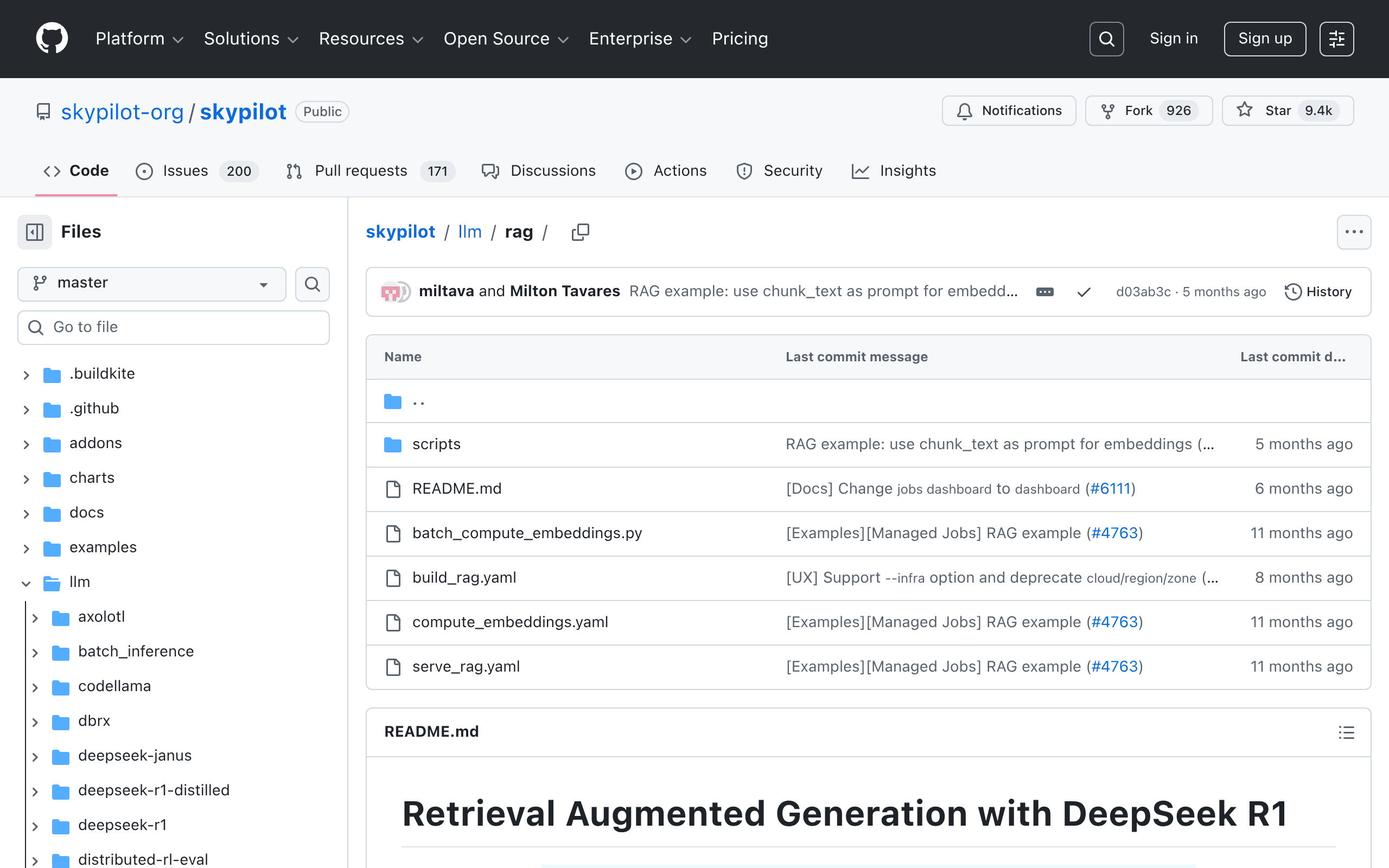Click the Go to file search field

pos(173,327)
